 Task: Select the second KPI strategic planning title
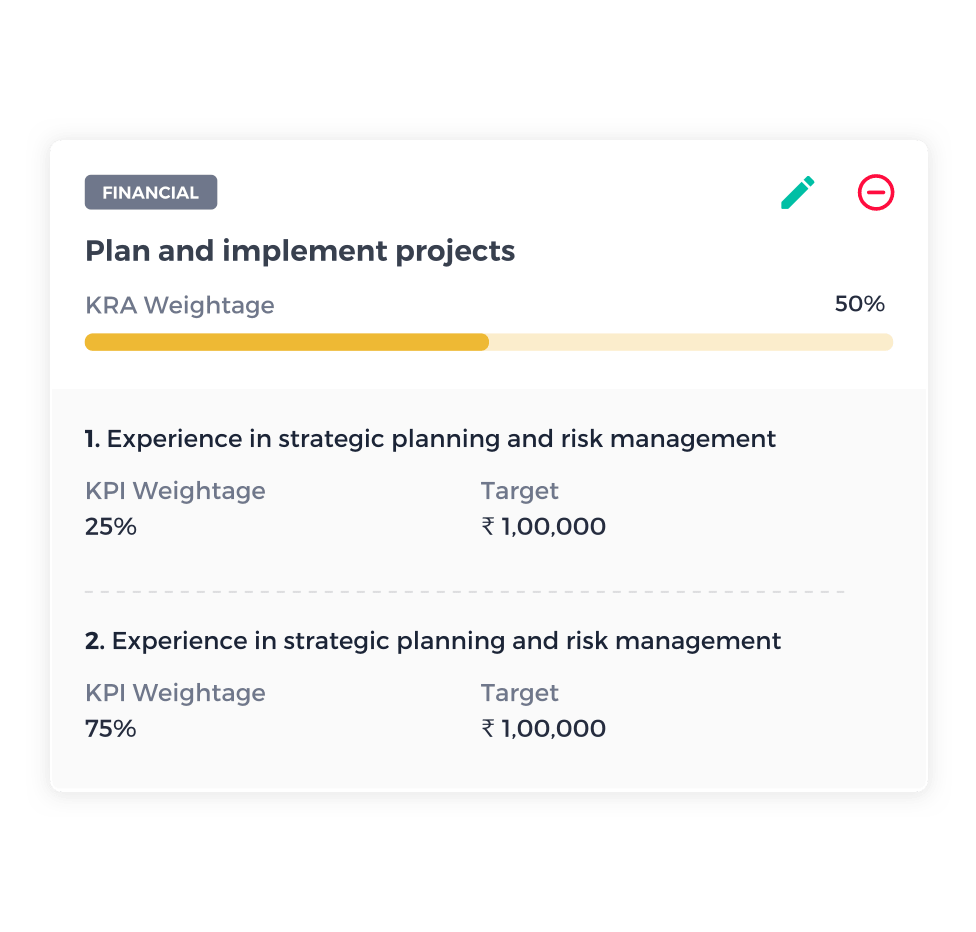click(433, 641)
